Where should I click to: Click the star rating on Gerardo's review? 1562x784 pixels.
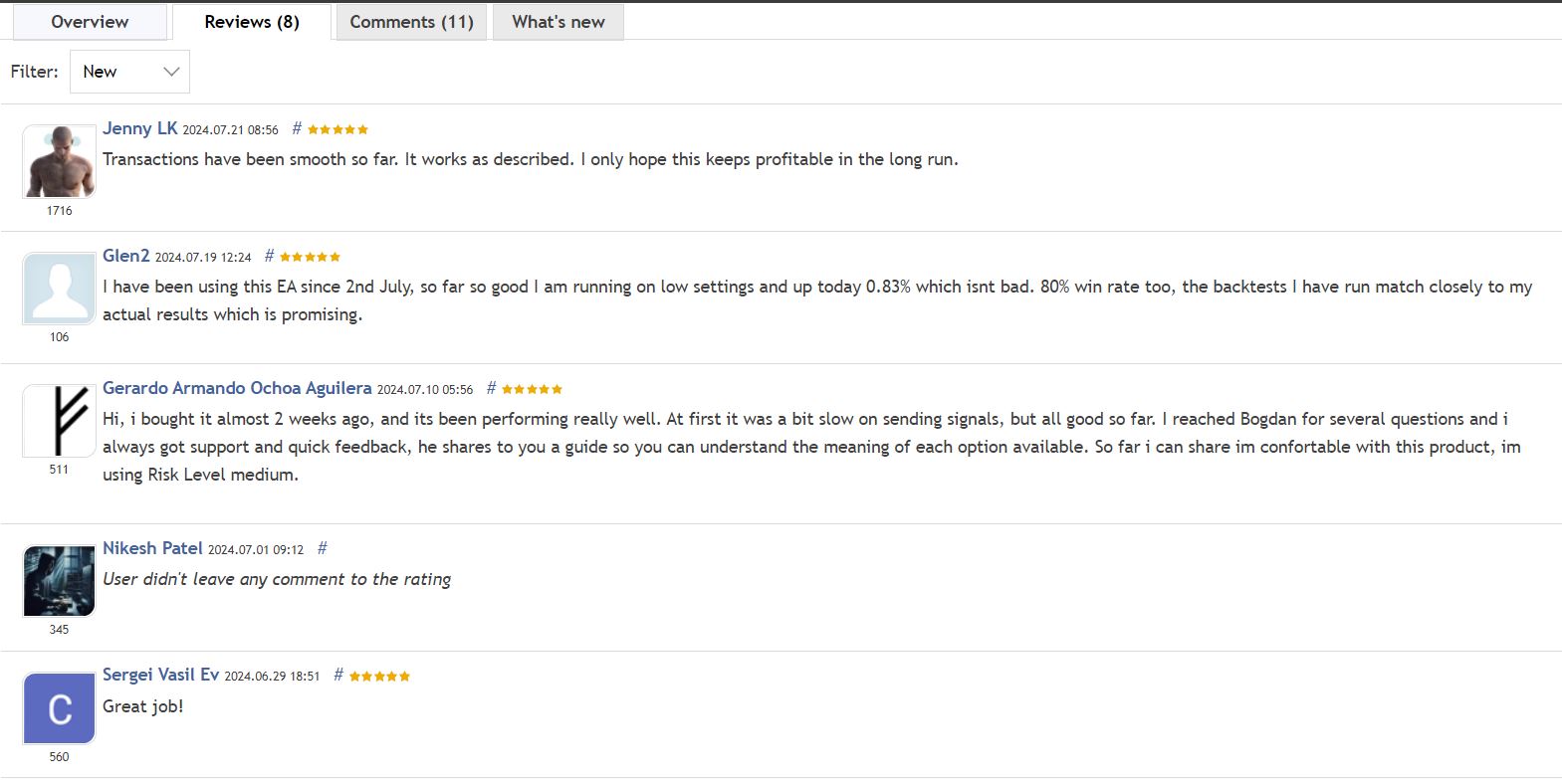(530, 388)
